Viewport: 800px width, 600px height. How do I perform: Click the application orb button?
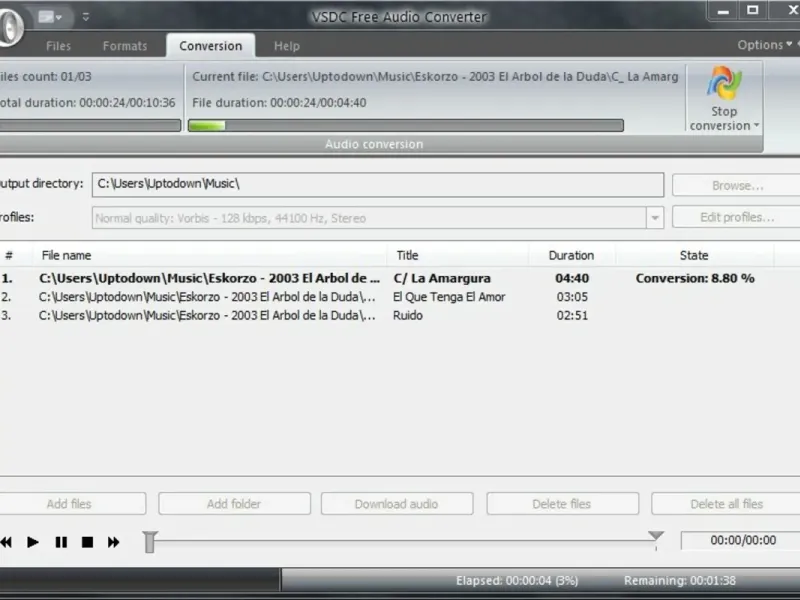point(10,26)
